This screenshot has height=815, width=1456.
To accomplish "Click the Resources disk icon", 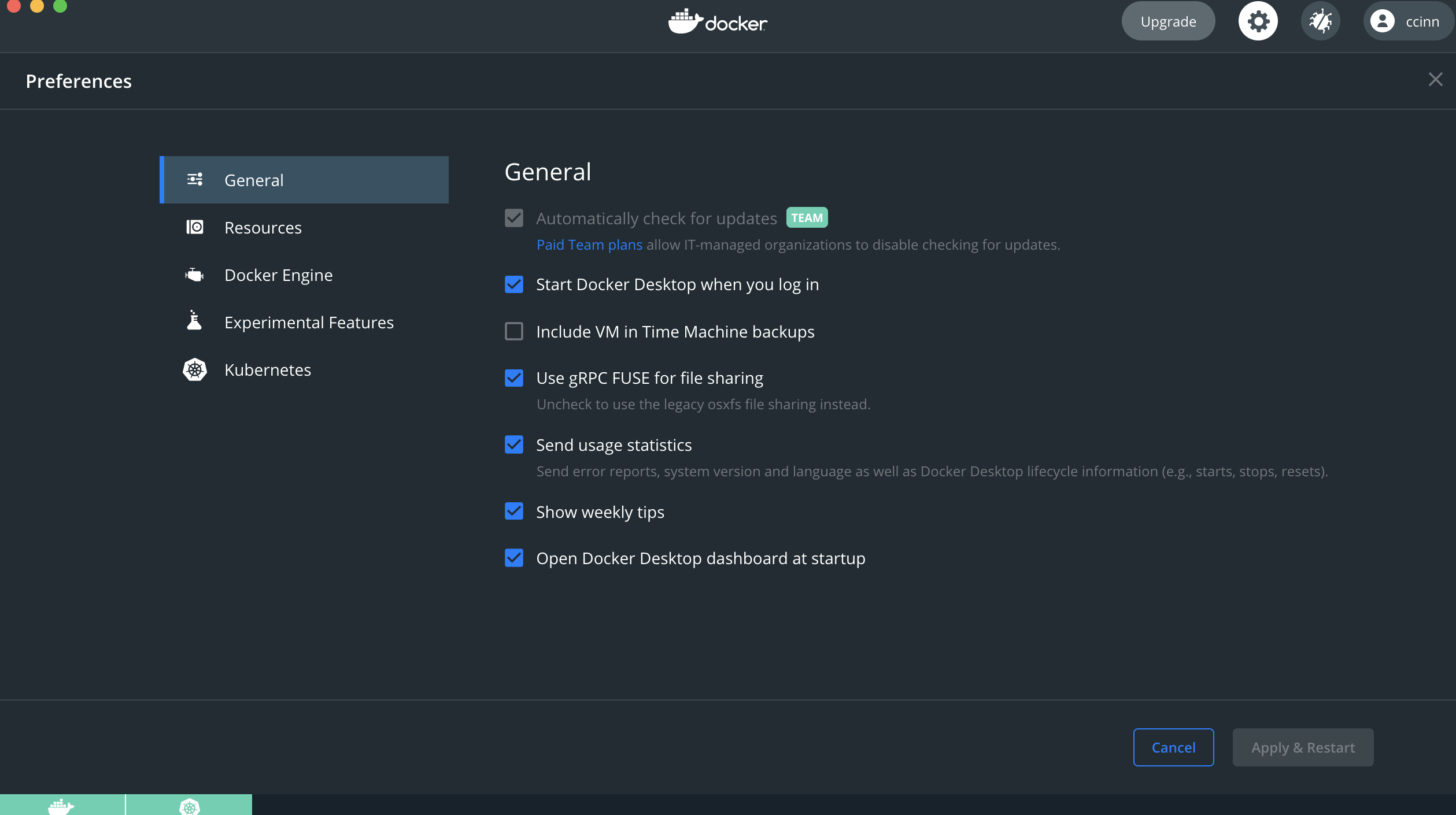I will 195,227.
